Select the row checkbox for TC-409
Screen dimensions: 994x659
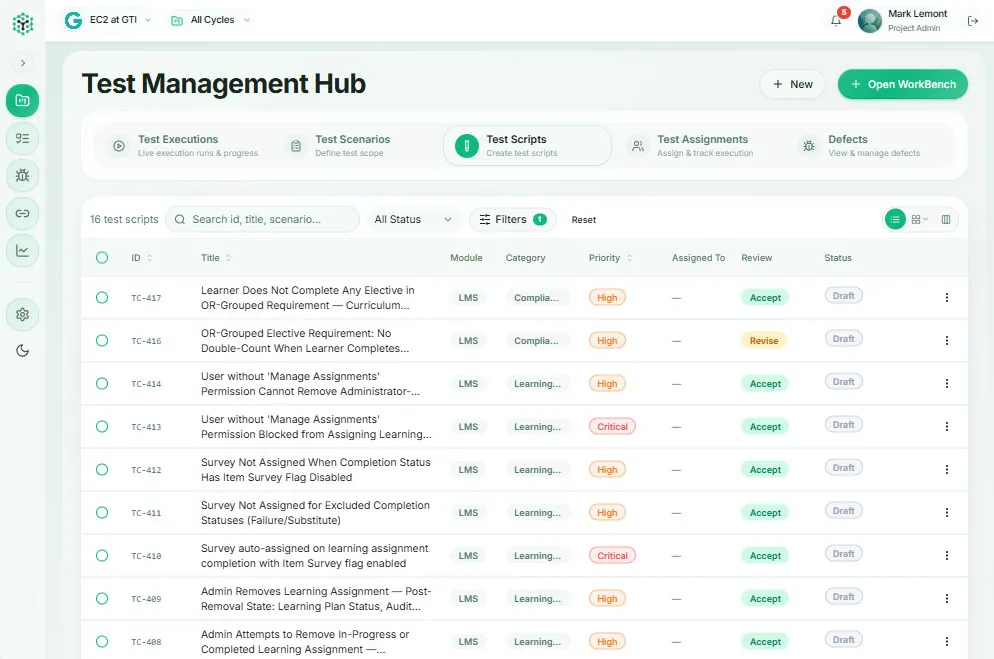102,598
